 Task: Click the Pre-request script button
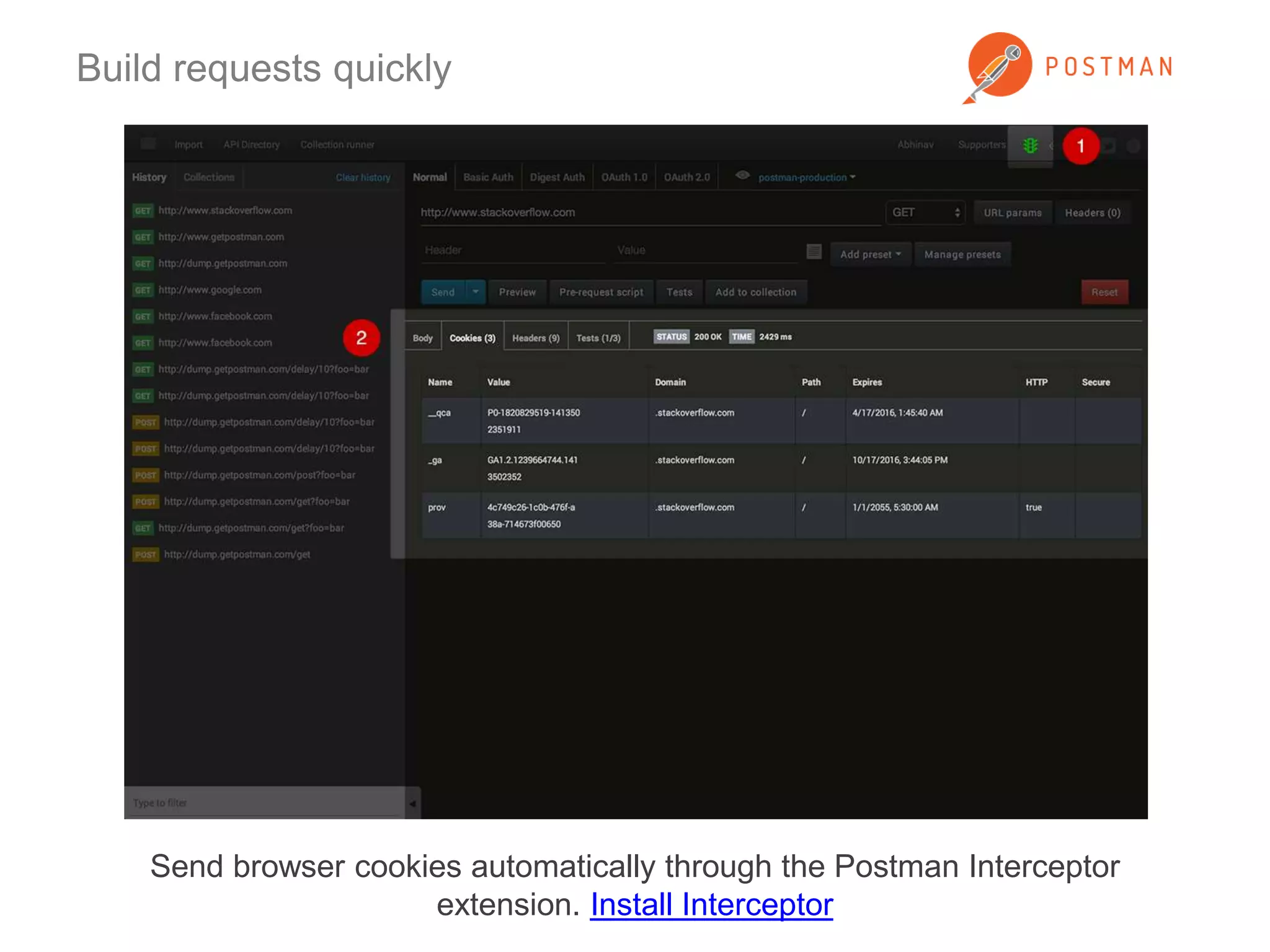(601, 292)
